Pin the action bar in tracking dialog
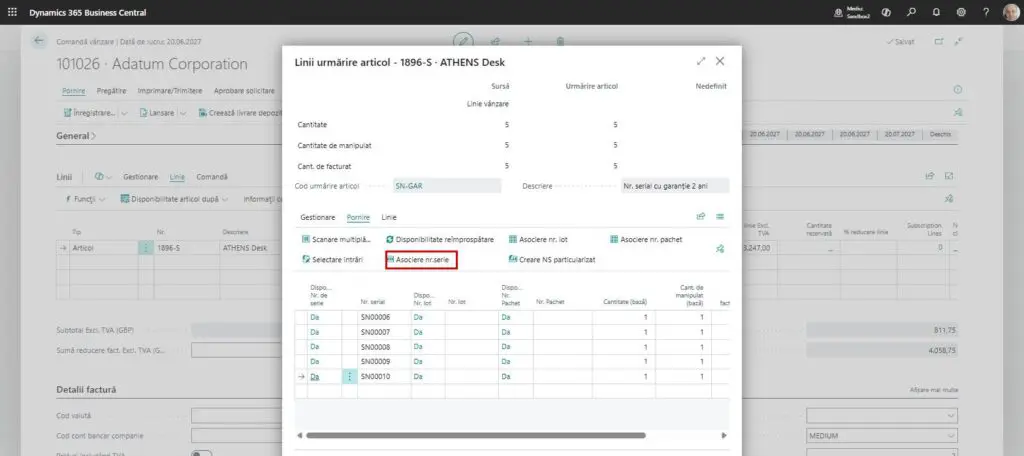The image size is (1024, 456). 720,249
